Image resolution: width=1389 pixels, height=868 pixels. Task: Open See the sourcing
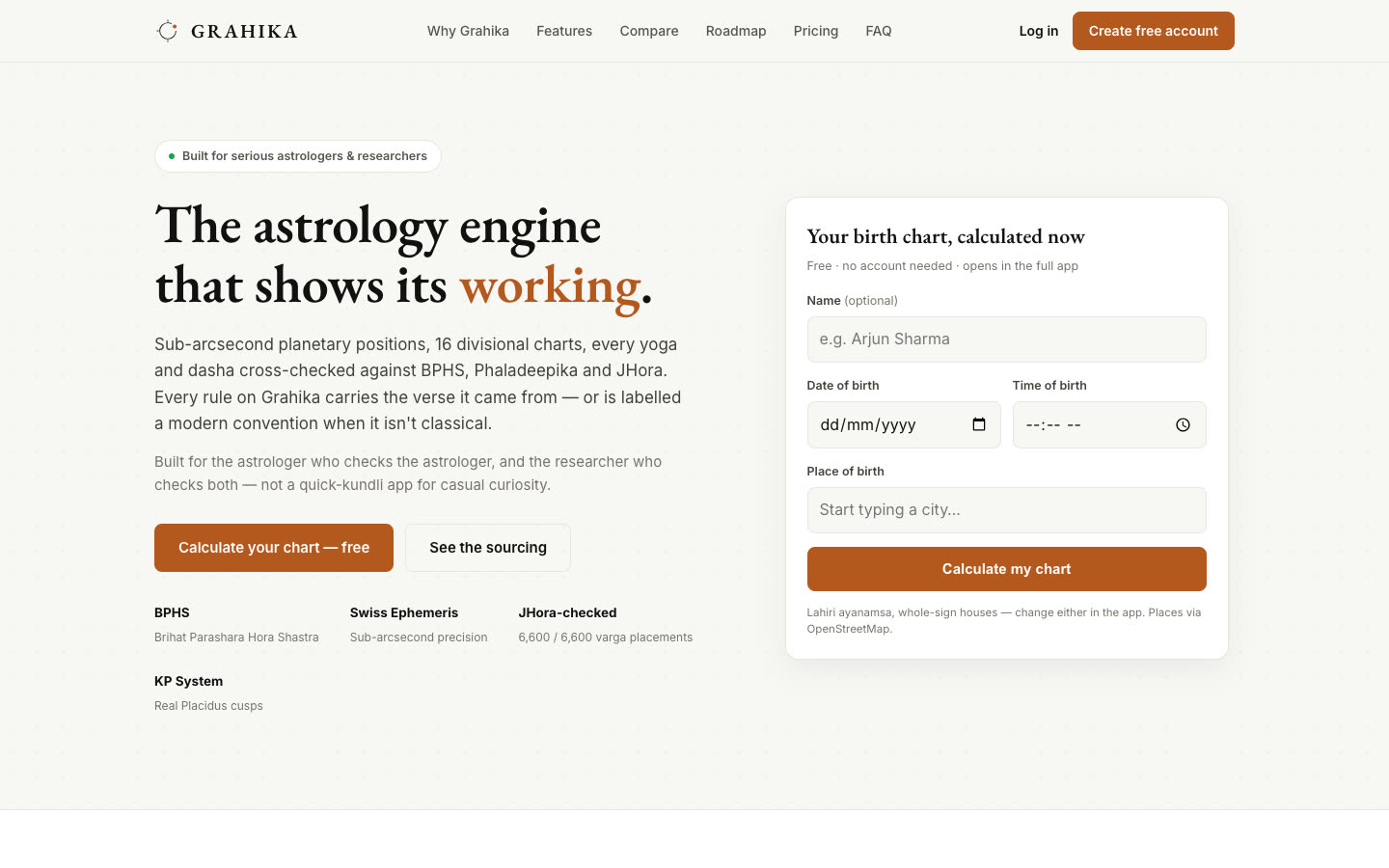pyautogui.click(x=488, y=548)
